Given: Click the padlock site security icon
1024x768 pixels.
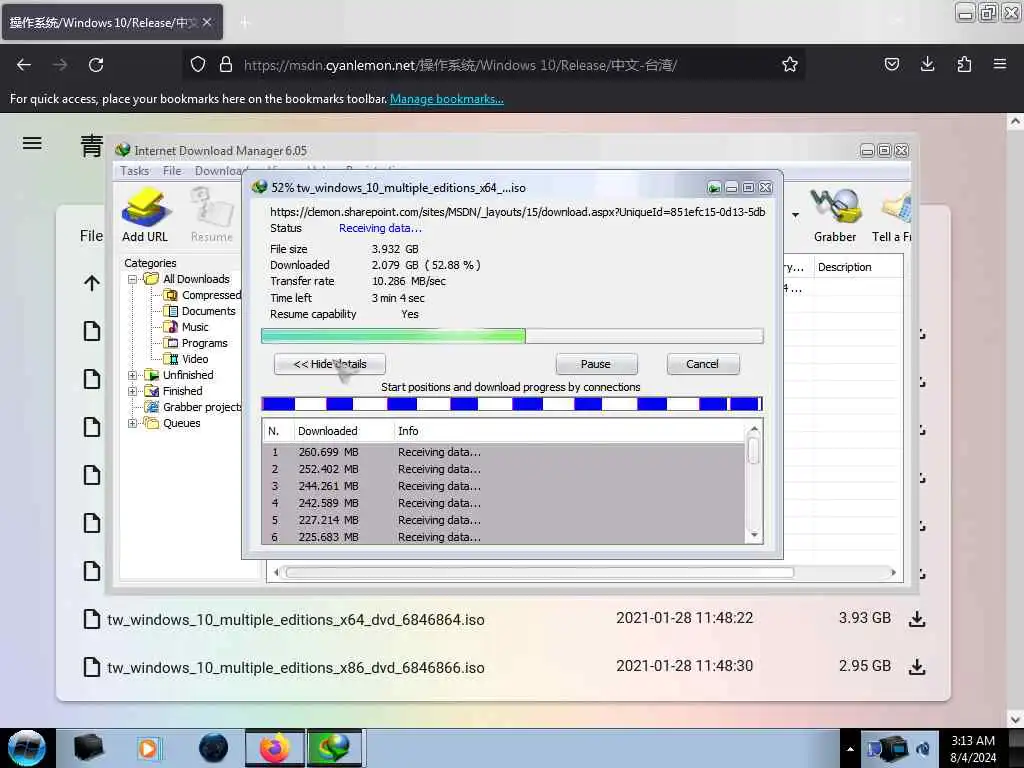Looking at the screenshot, I should [226, 65].
